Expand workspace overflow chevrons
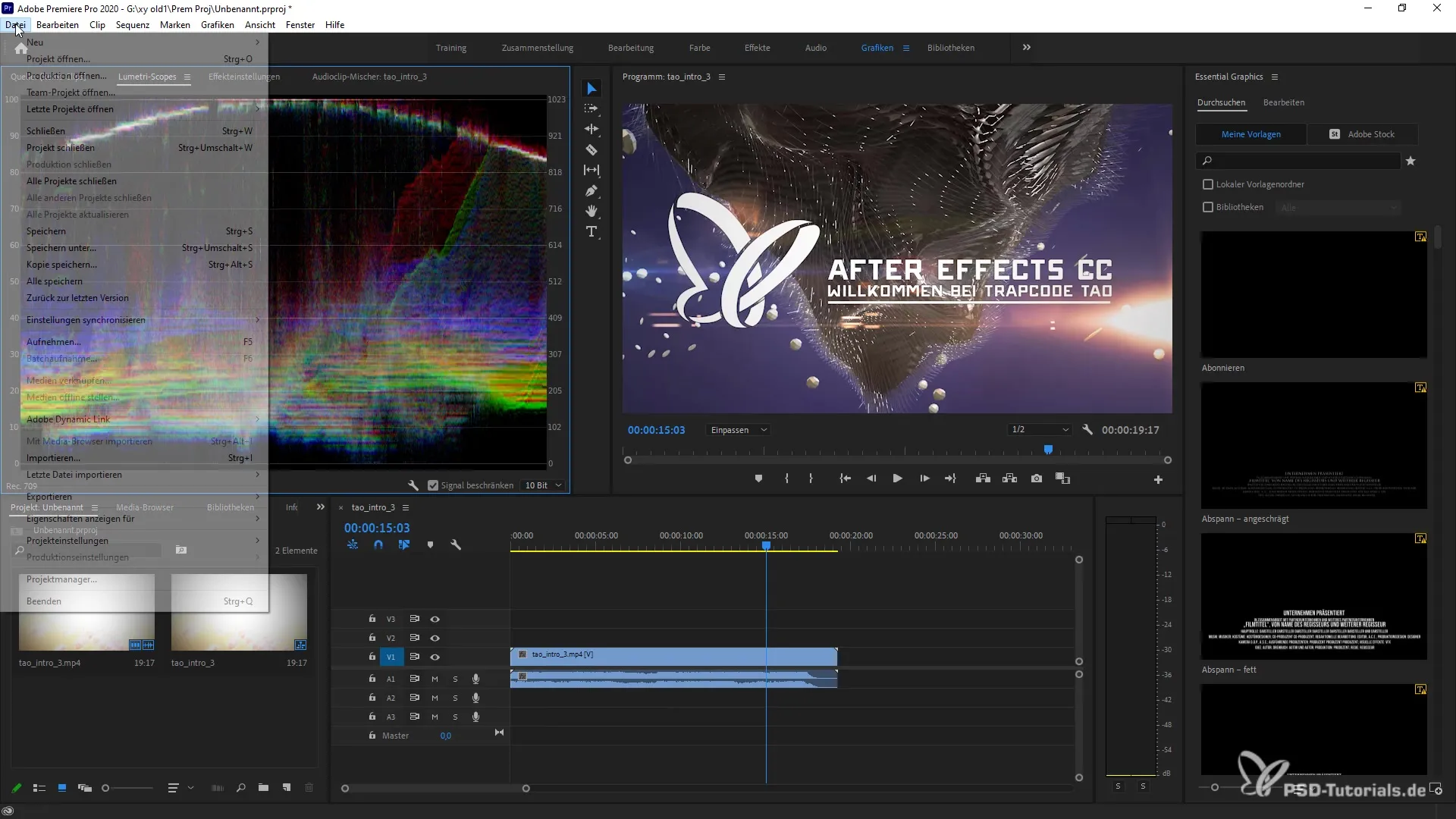 (1027, 47)
